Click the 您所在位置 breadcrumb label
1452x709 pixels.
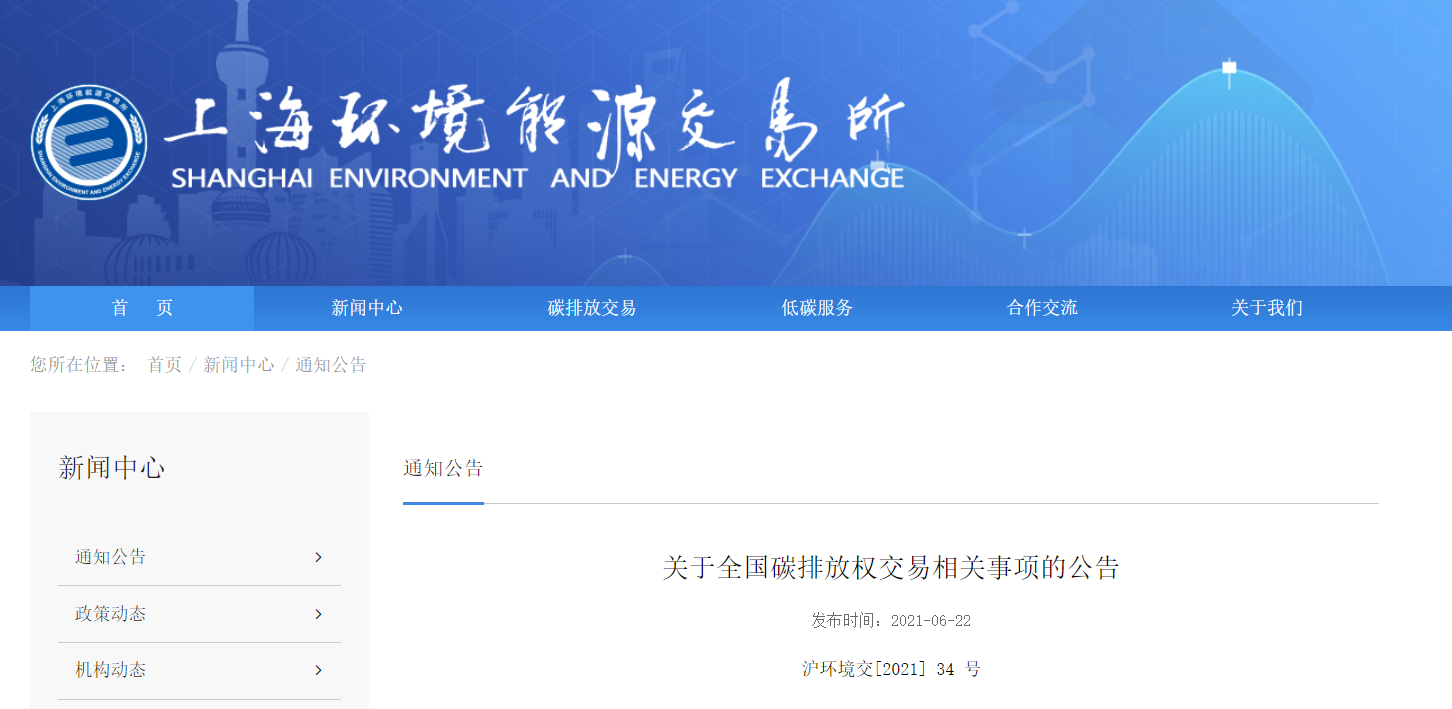click(x=79, y=365)
